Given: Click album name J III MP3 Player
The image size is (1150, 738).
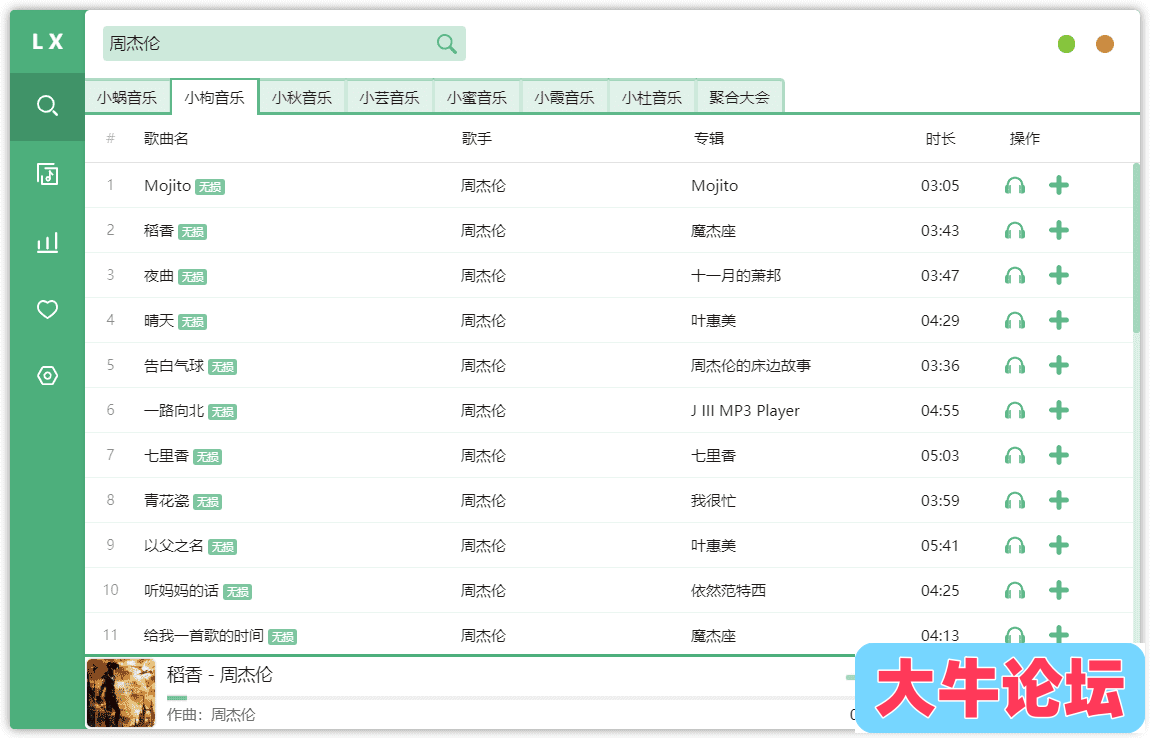Looking at the screenshot, I should 745,411.
